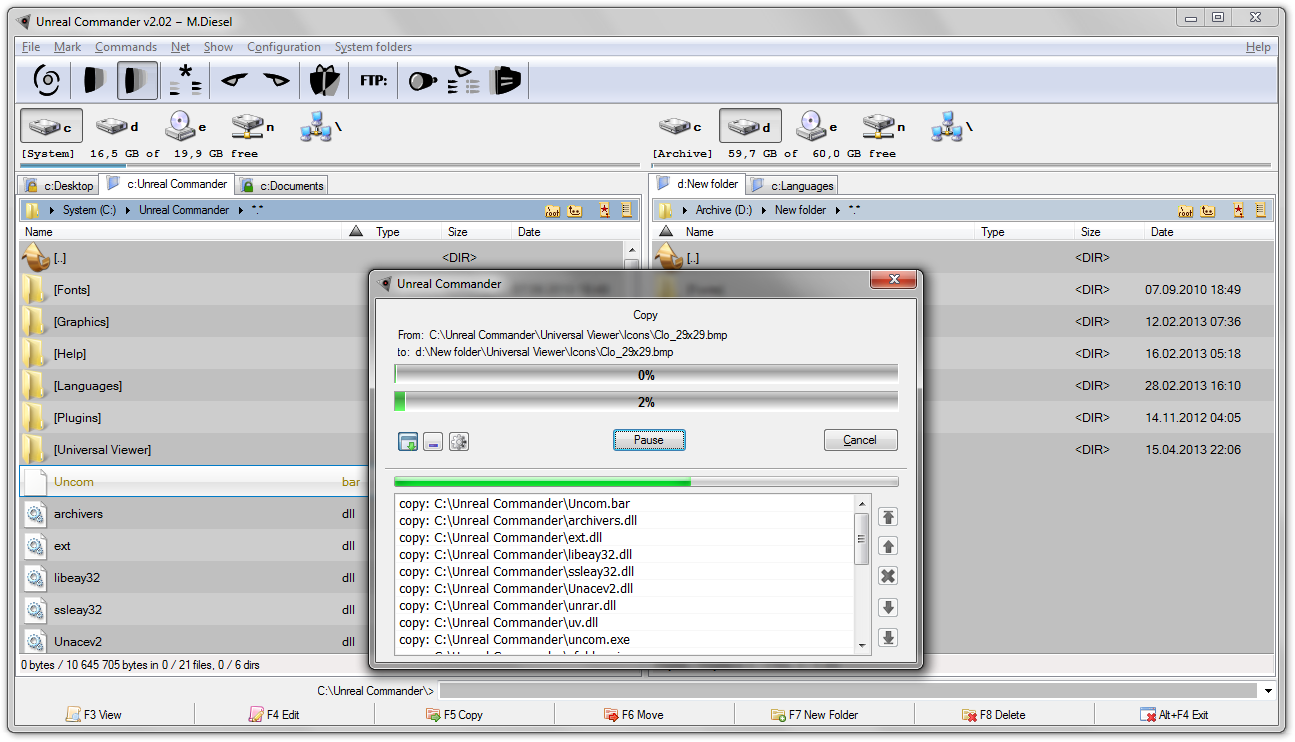Open the File menu
This screenshot has height=742, width=1295.
coord(31,47)
